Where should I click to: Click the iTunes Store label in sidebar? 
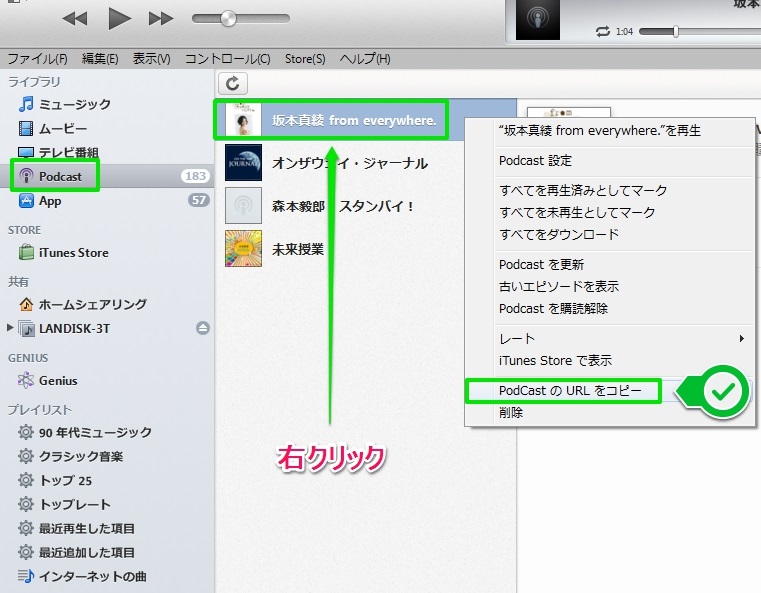(x=74, y=253)
